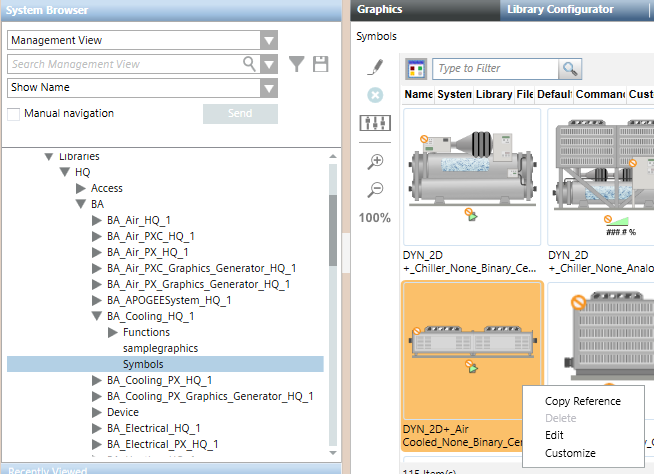Screen dimensions: 654x474
Task: Switch to the Library Configurator tab
Action: click(560, 9)
